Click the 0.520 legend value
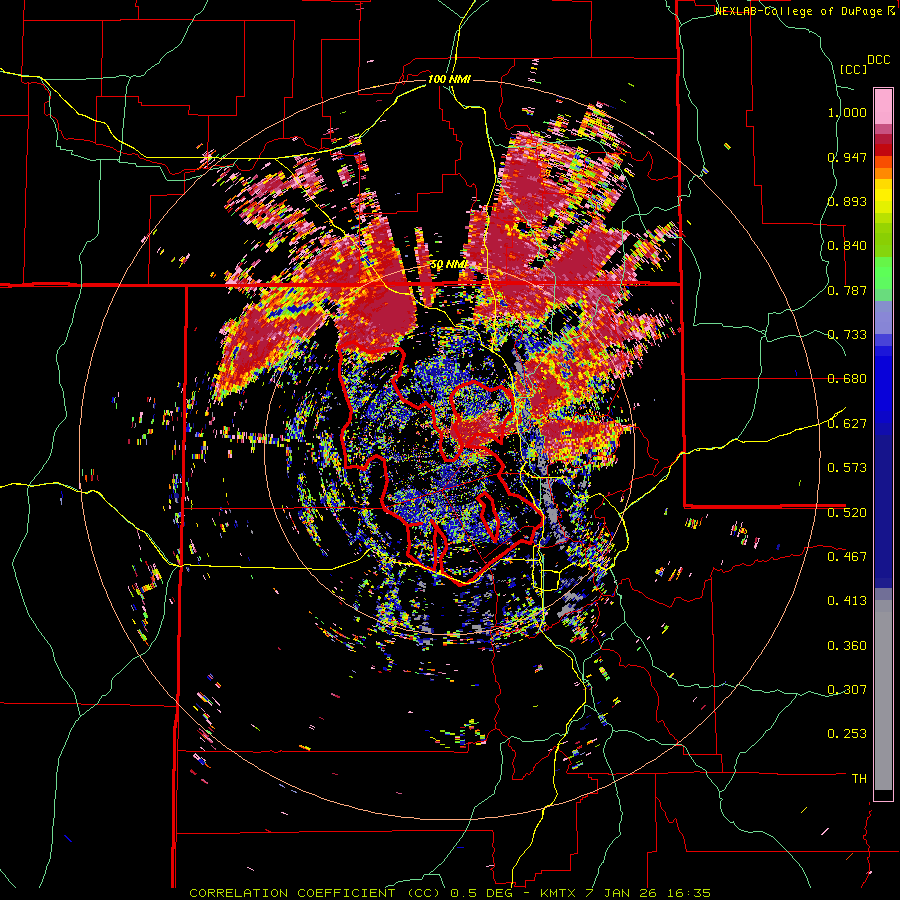 847,513
